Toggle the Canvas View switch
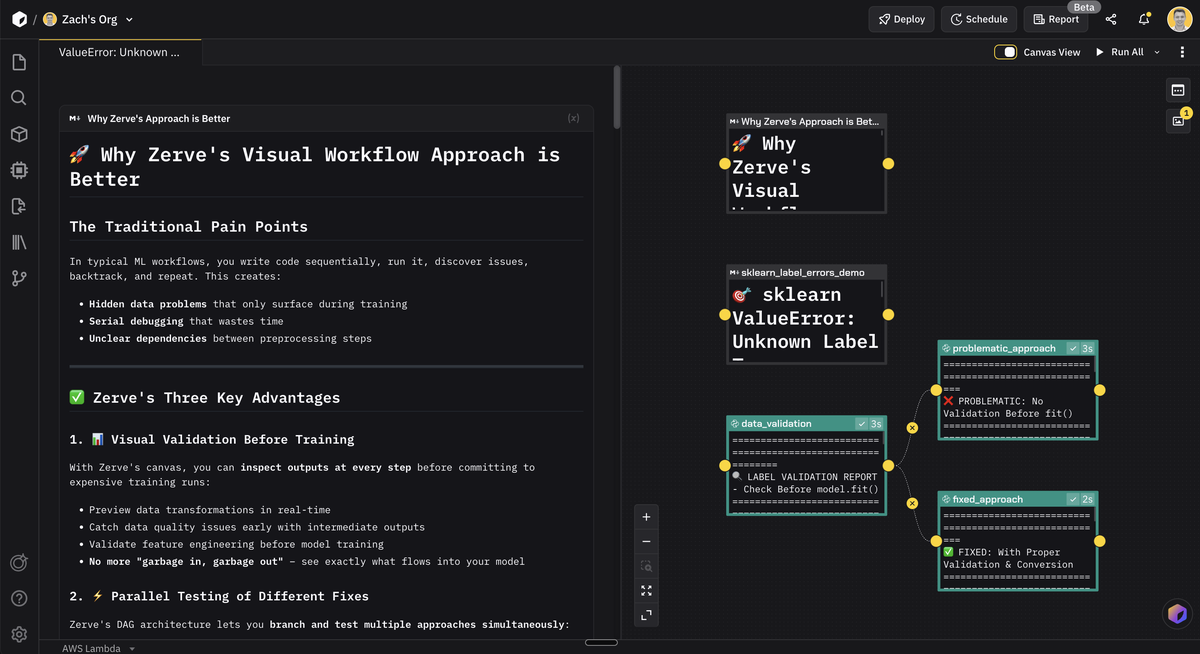The image size is (1200, 654). (x=1005, y=52)
